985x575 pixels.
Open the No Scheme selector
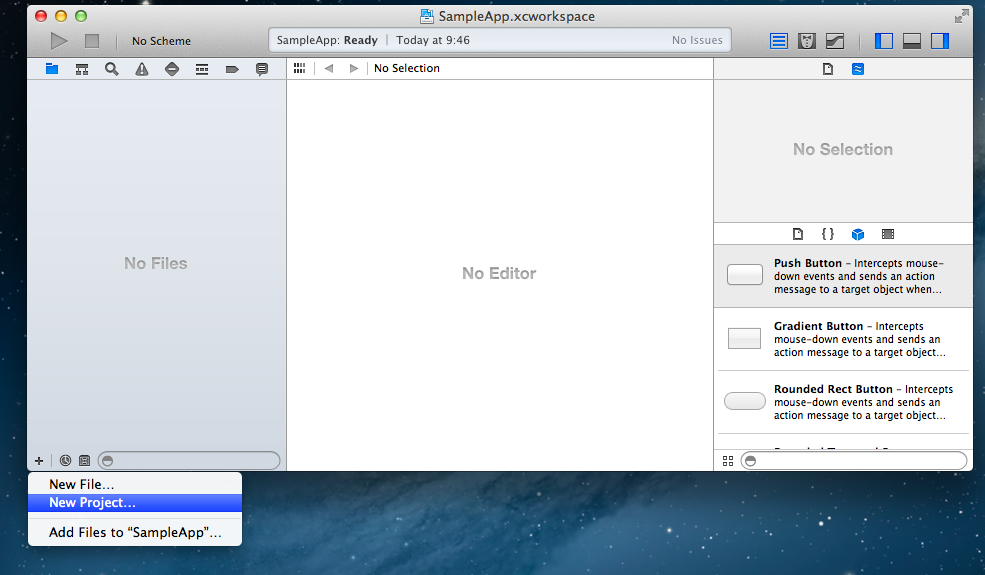pos(161,41)
